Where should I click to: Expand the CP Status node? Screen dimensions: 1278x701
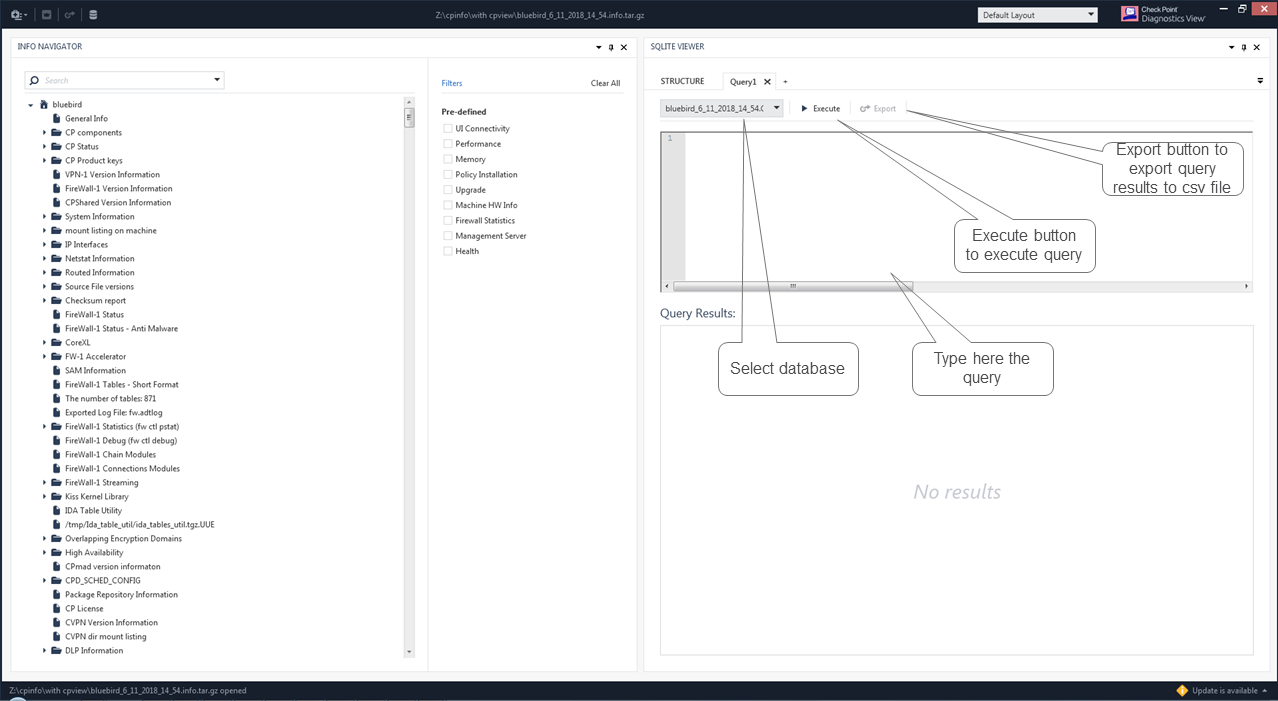point(44,147)
